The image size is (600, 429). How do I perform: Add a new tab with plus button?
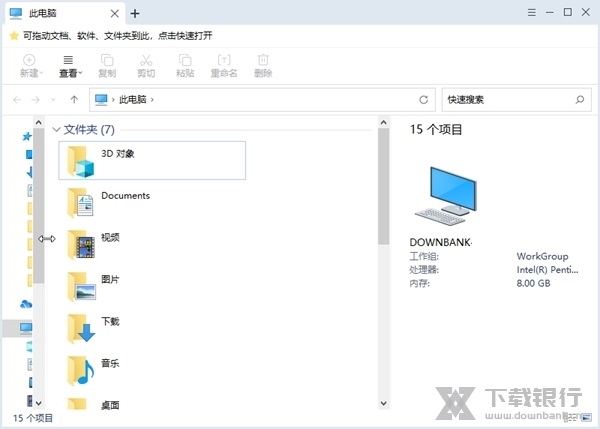pyautogui.click(x=135, y=14)
